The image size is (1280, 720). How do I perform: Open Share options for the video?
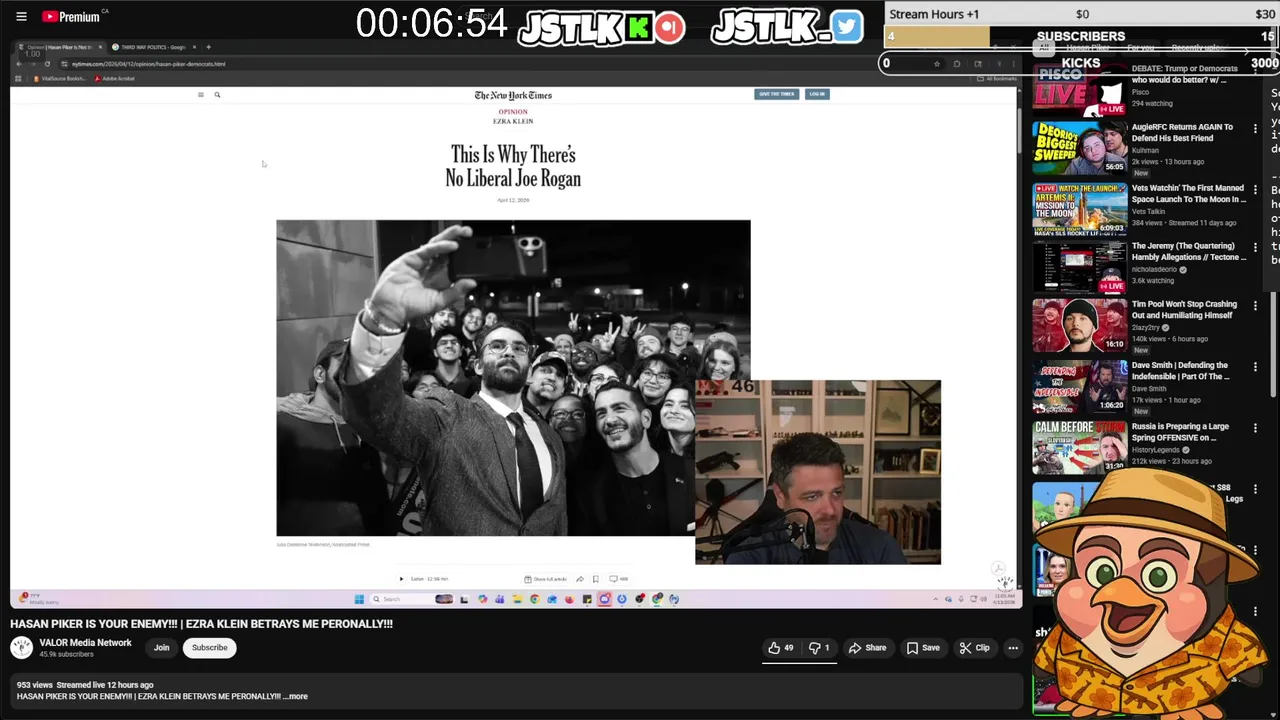867,648
